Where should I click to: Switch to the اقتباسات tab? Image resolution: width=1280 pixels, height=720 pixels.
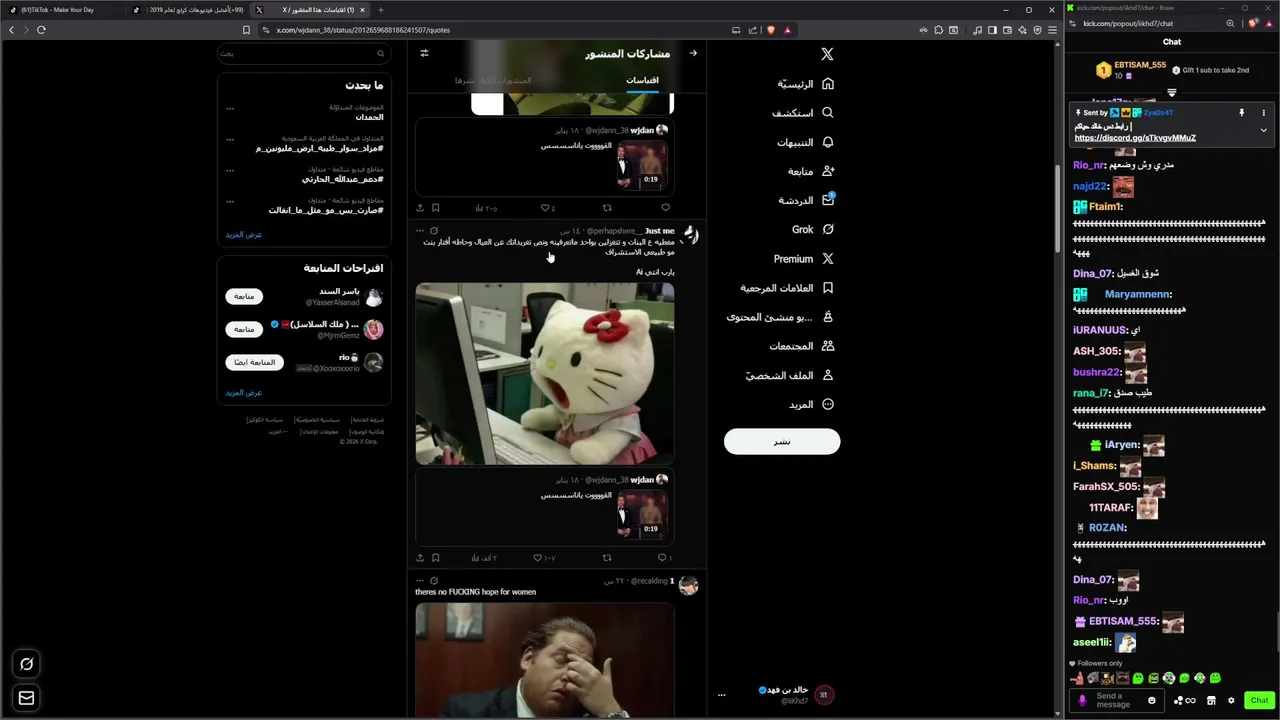click(642, 80)
